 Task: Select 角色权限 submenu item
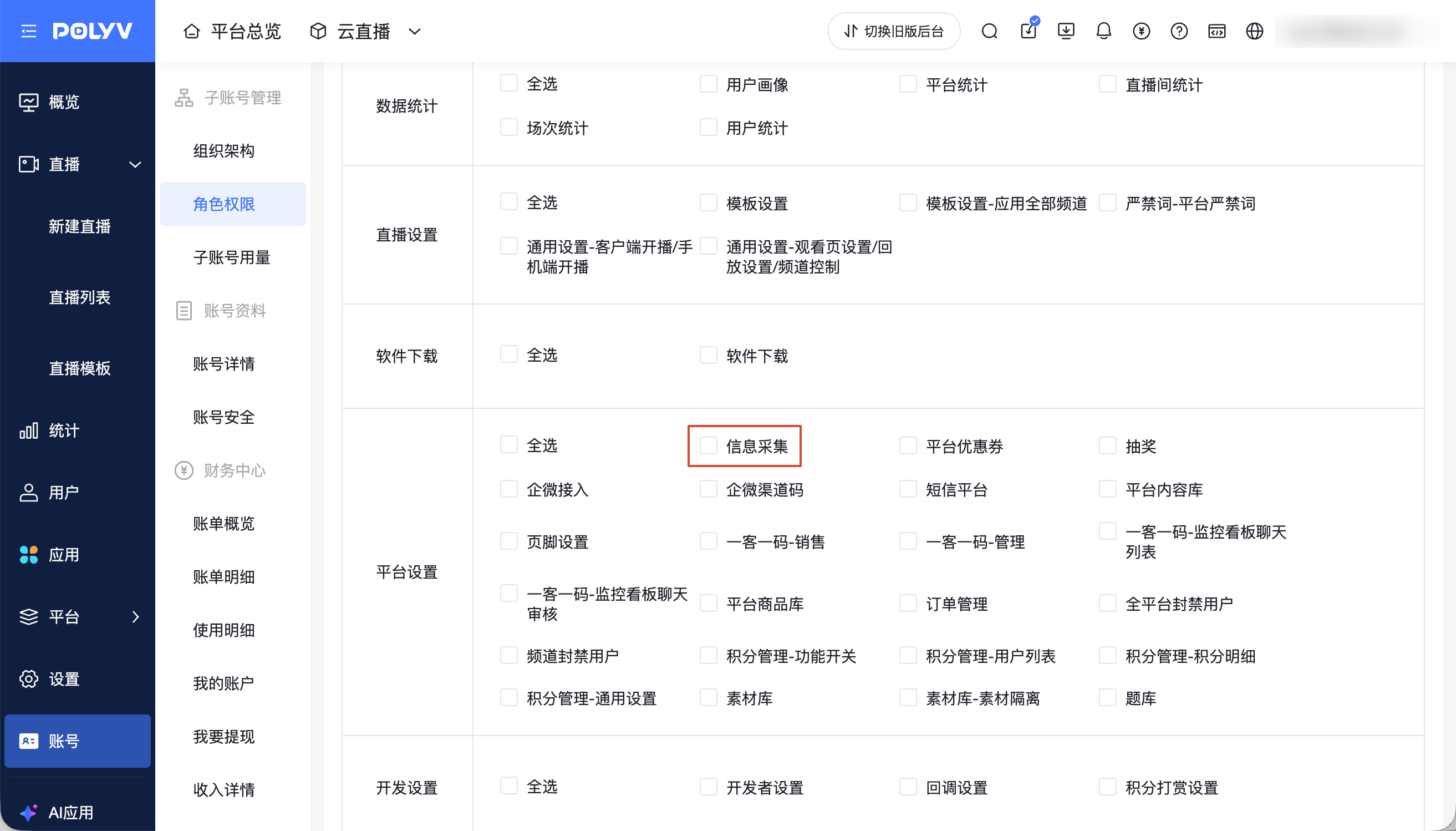233,204
